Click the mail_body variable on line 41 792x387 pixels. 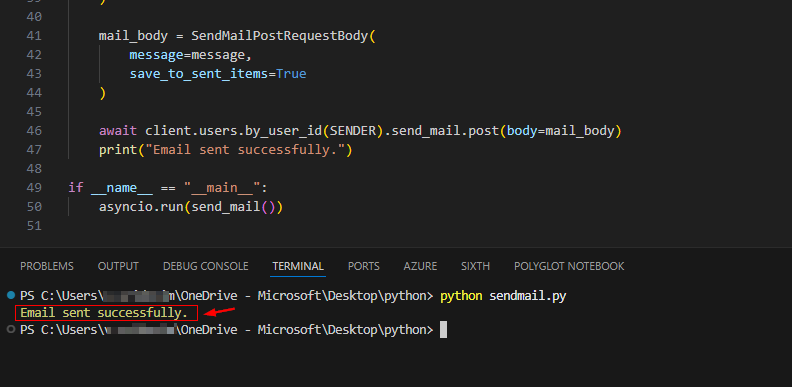(133, 36)
